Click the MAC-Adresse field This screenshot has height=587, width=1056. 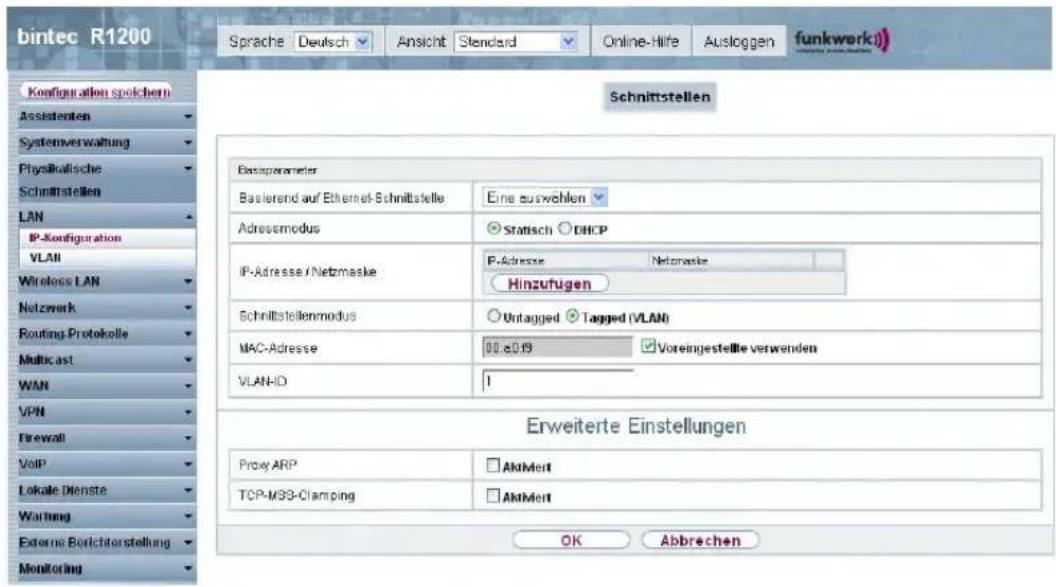(x=558, y=347)
